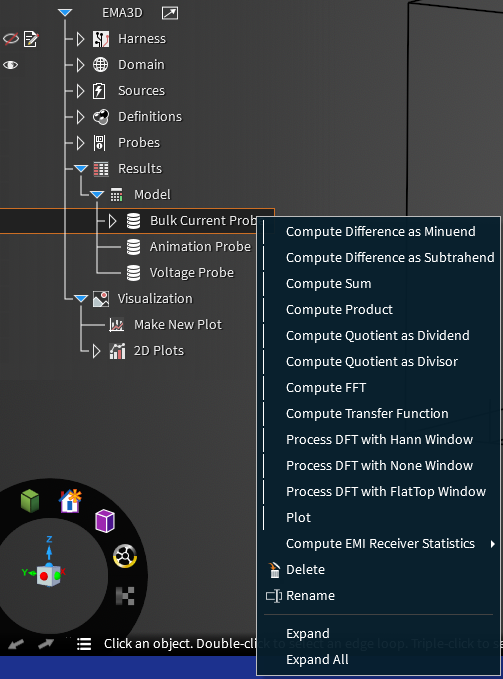Image resolution: width=503 pixels, height=679 pixels.
Task: Select the Bulk Current Probe row
Action: 137,221
